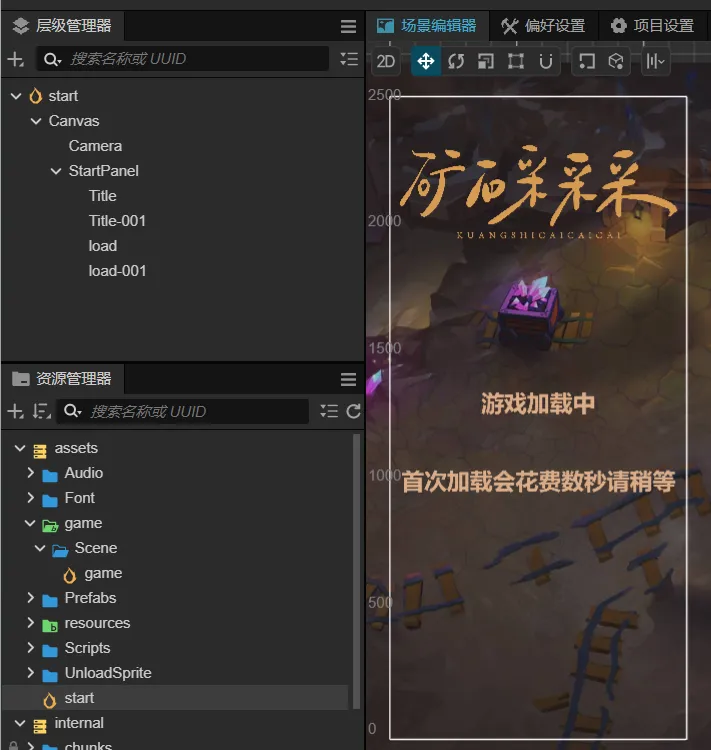Click the magnet snap settings icon
Viewport: 711px width, 750px height.
[x=546, y=61]
